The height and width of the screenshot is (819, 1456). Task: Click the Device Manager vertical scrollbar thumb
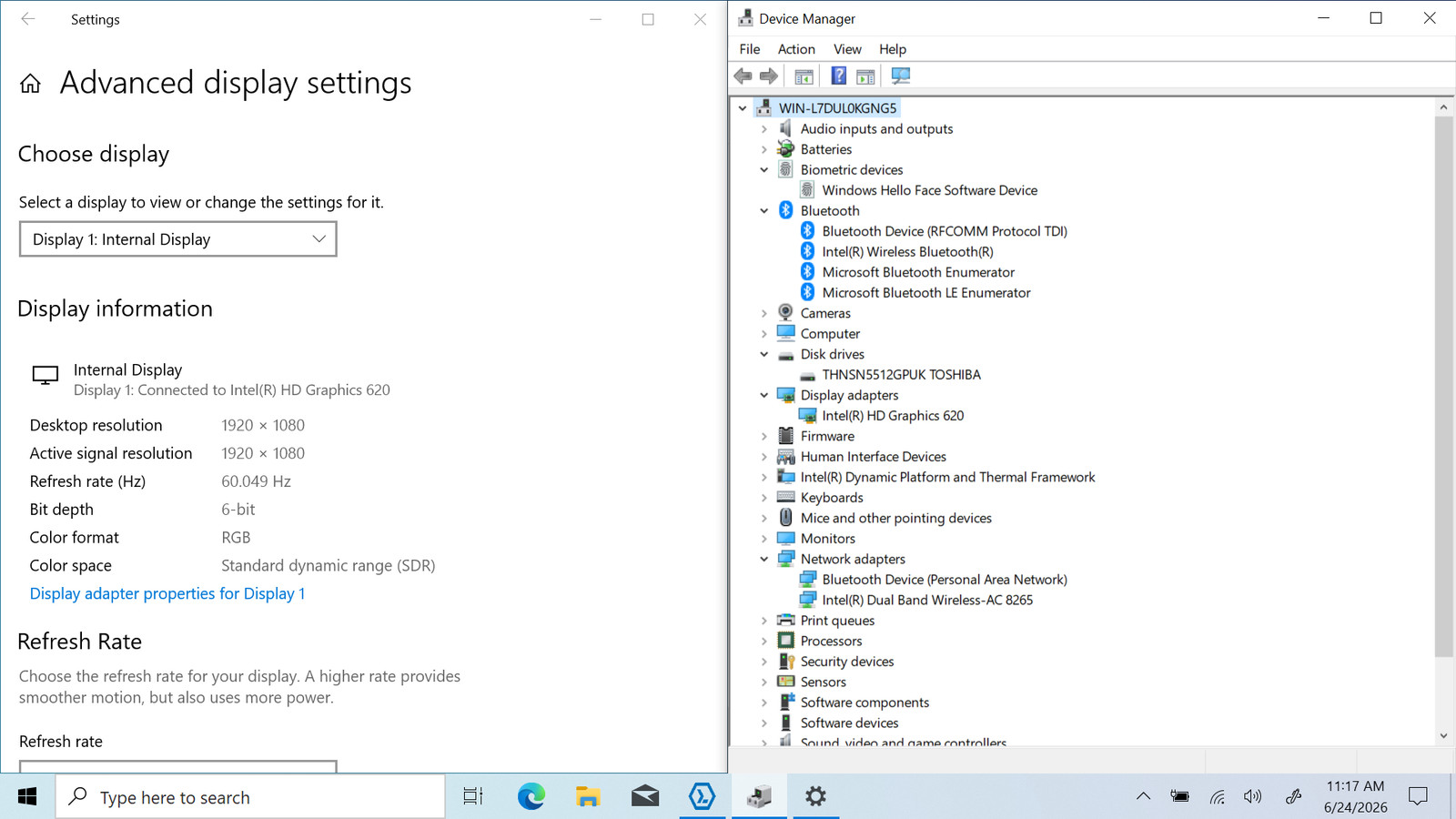1443,387
